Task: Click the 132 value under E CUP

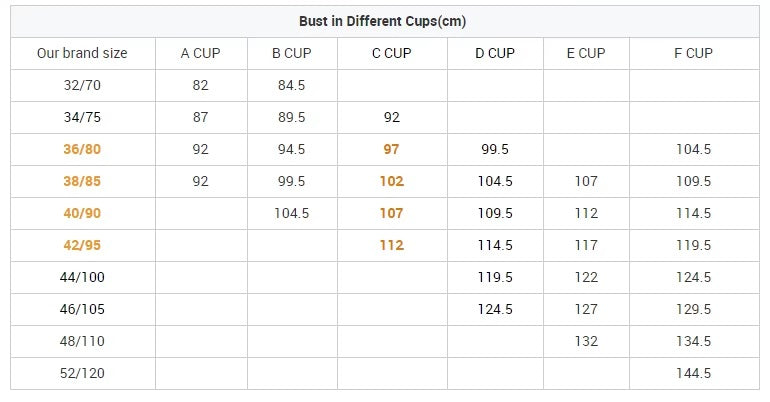Action: [586, 341]
